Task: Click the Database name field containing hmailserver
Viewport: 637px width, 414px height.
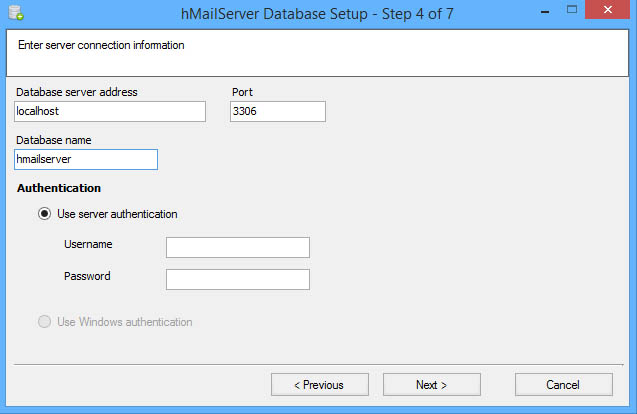Action: coord(86,159)
